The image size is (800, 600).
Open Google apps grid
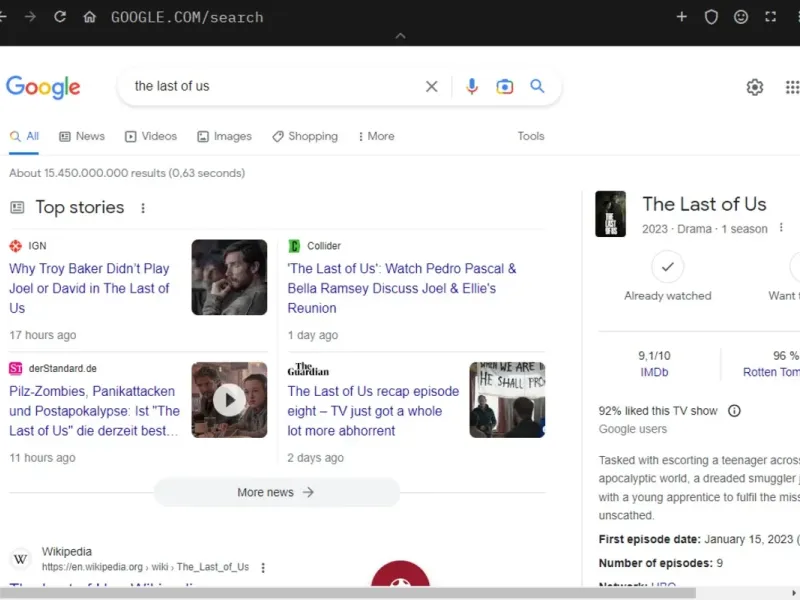click(792, 87)
